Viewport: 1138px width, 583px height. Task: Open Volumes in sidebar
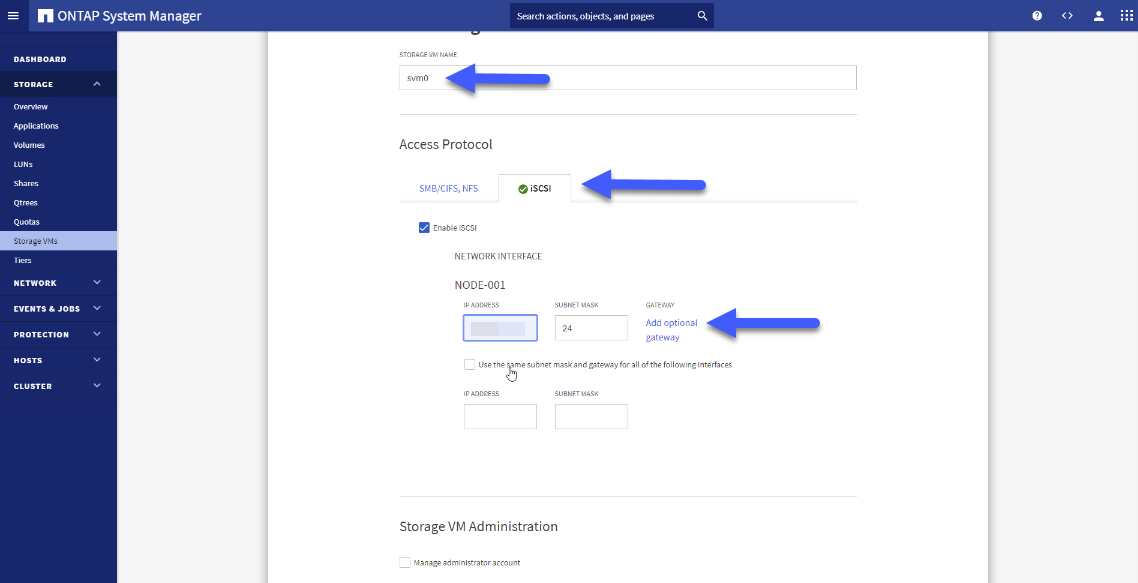click(29, 145)
